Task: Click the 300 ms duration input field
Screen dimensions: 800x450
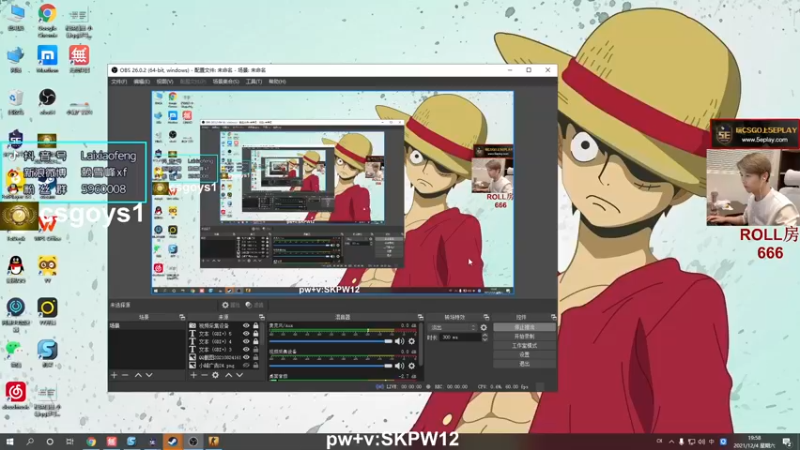Action: (460, 337)
